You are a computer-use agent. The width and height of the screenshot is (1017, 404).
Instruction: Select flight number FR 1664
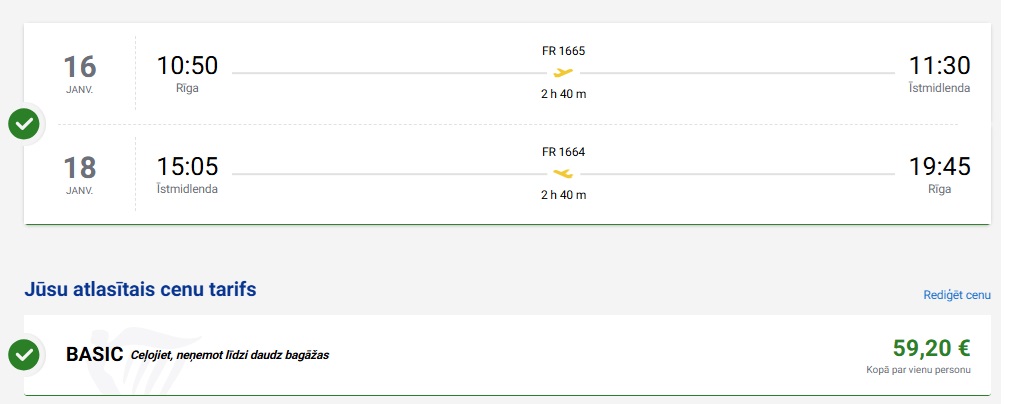[x=563, y=152]
